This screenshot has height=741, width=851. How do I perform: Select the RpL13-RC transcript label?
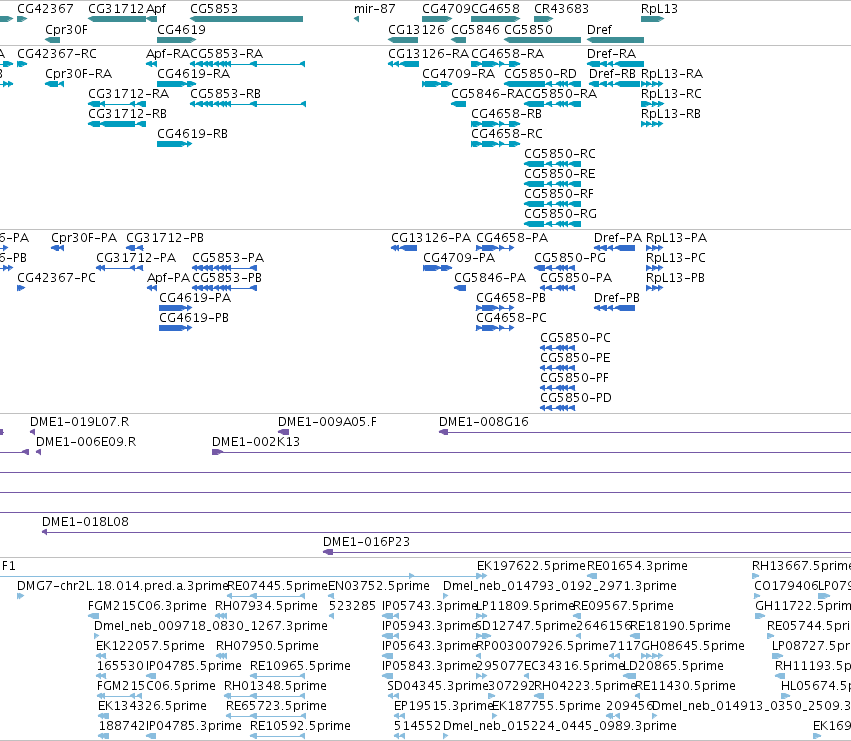(671, 94)
